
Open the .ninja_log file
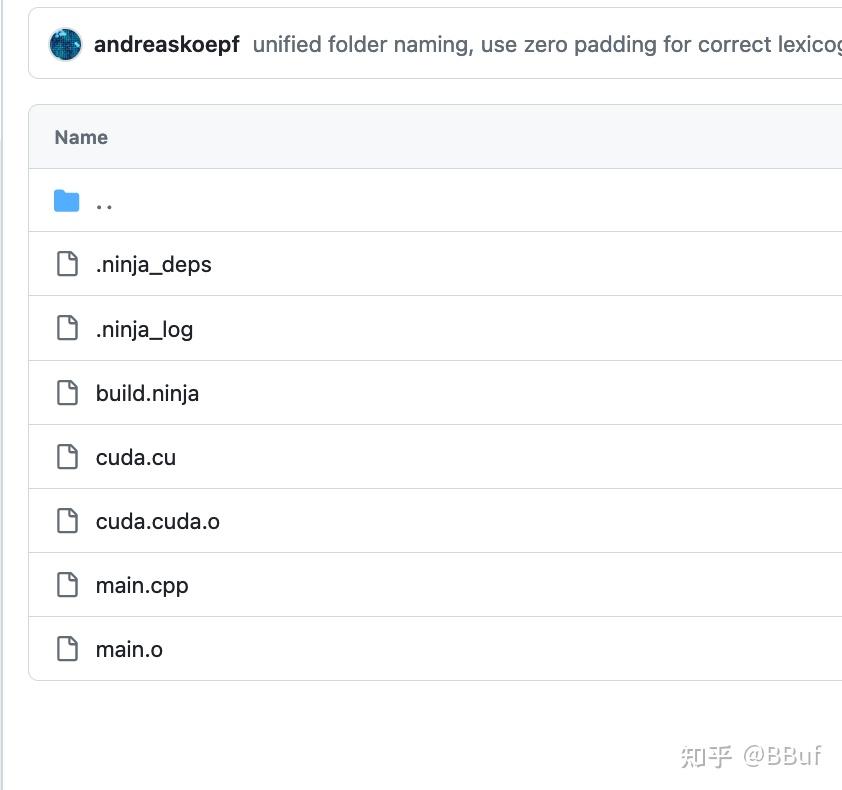144,328
